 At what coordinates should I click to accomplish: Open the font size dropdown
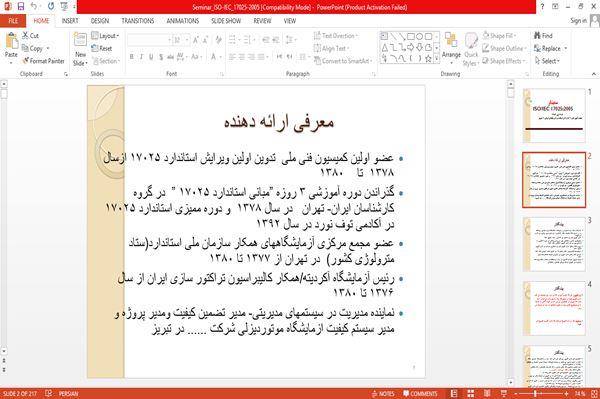pos(188,40)
